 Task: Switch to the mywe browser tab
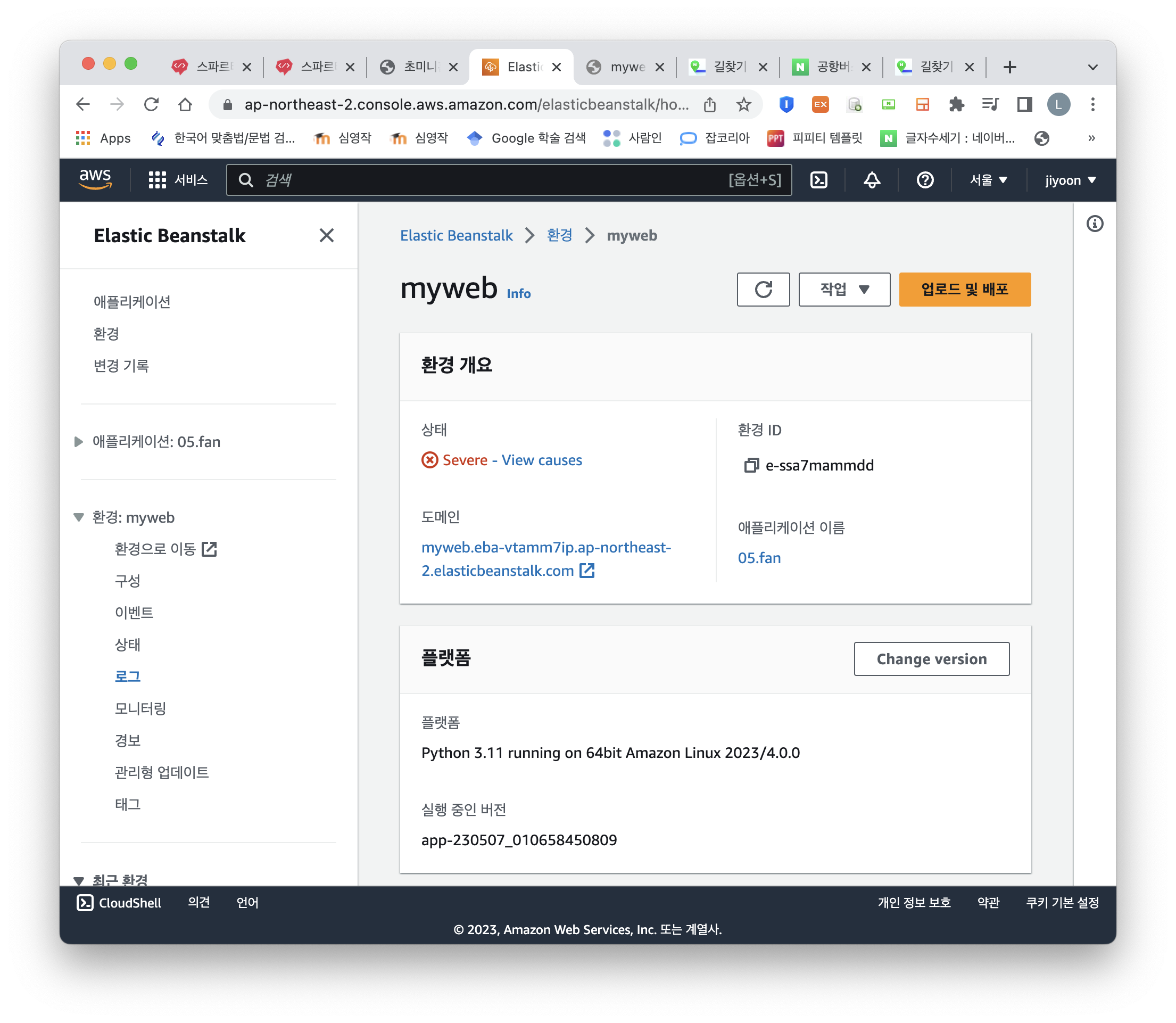[x=624, y=68]
